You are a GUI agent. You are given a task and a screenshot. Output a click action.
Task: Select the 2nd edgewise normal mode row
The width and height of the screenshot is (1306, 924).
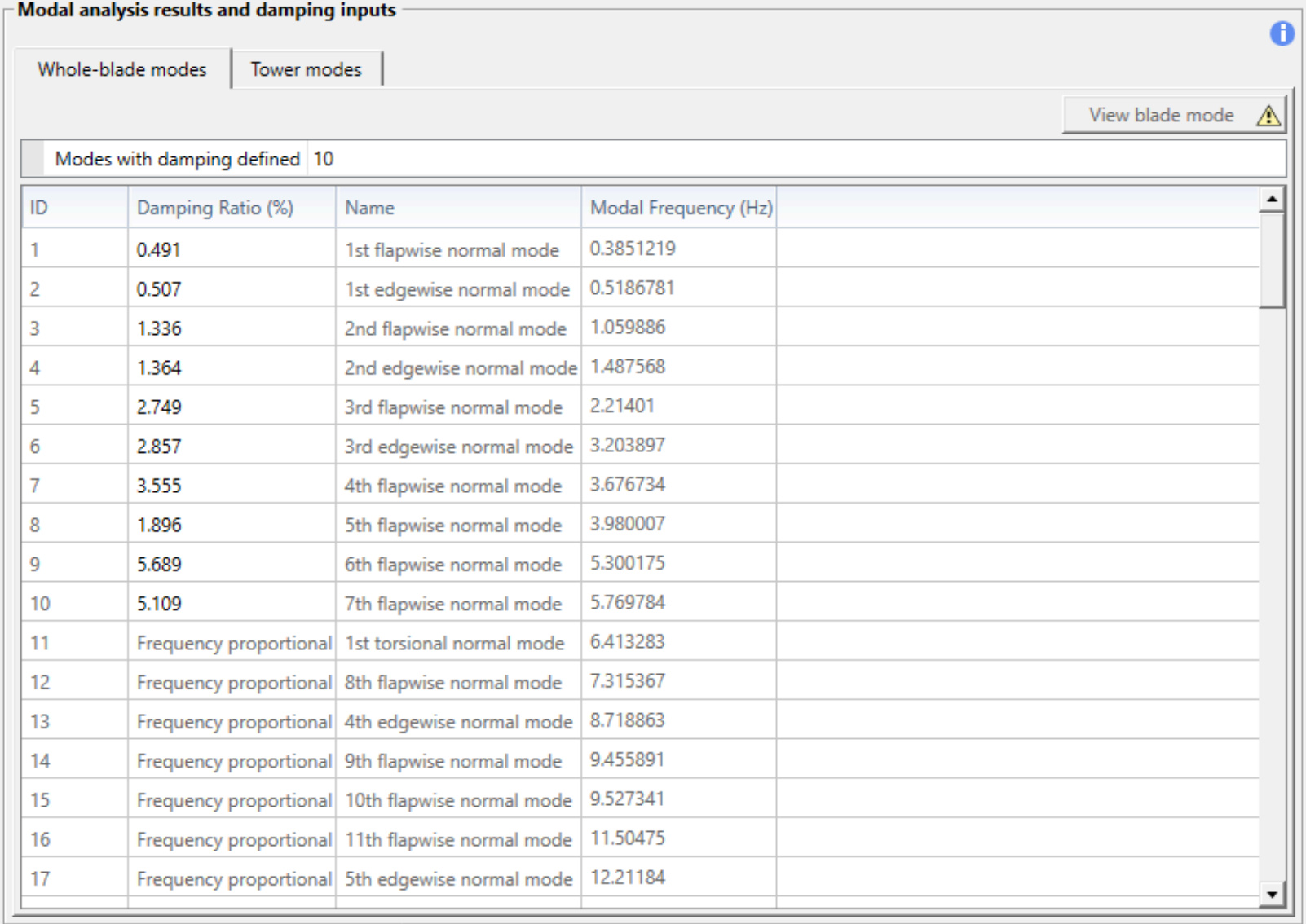point(461,367)
